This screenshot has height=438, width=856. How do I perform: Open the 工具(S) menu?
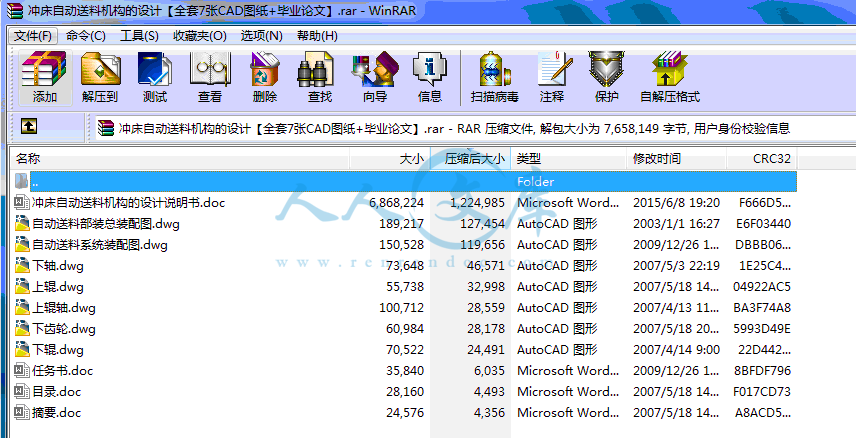pos(139,36)
